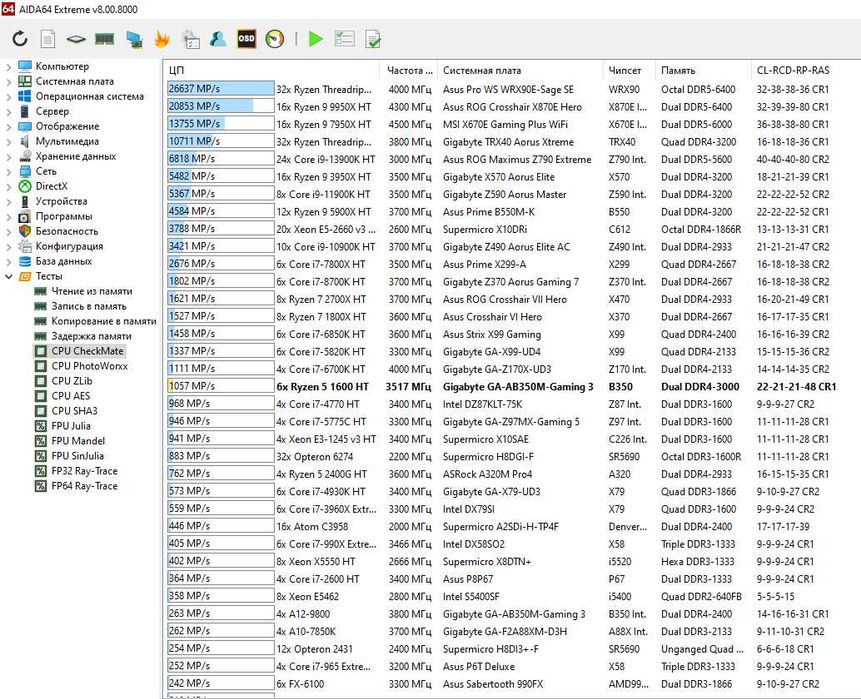Open the blue user silhouette toolbar icon

pos(218,39)
